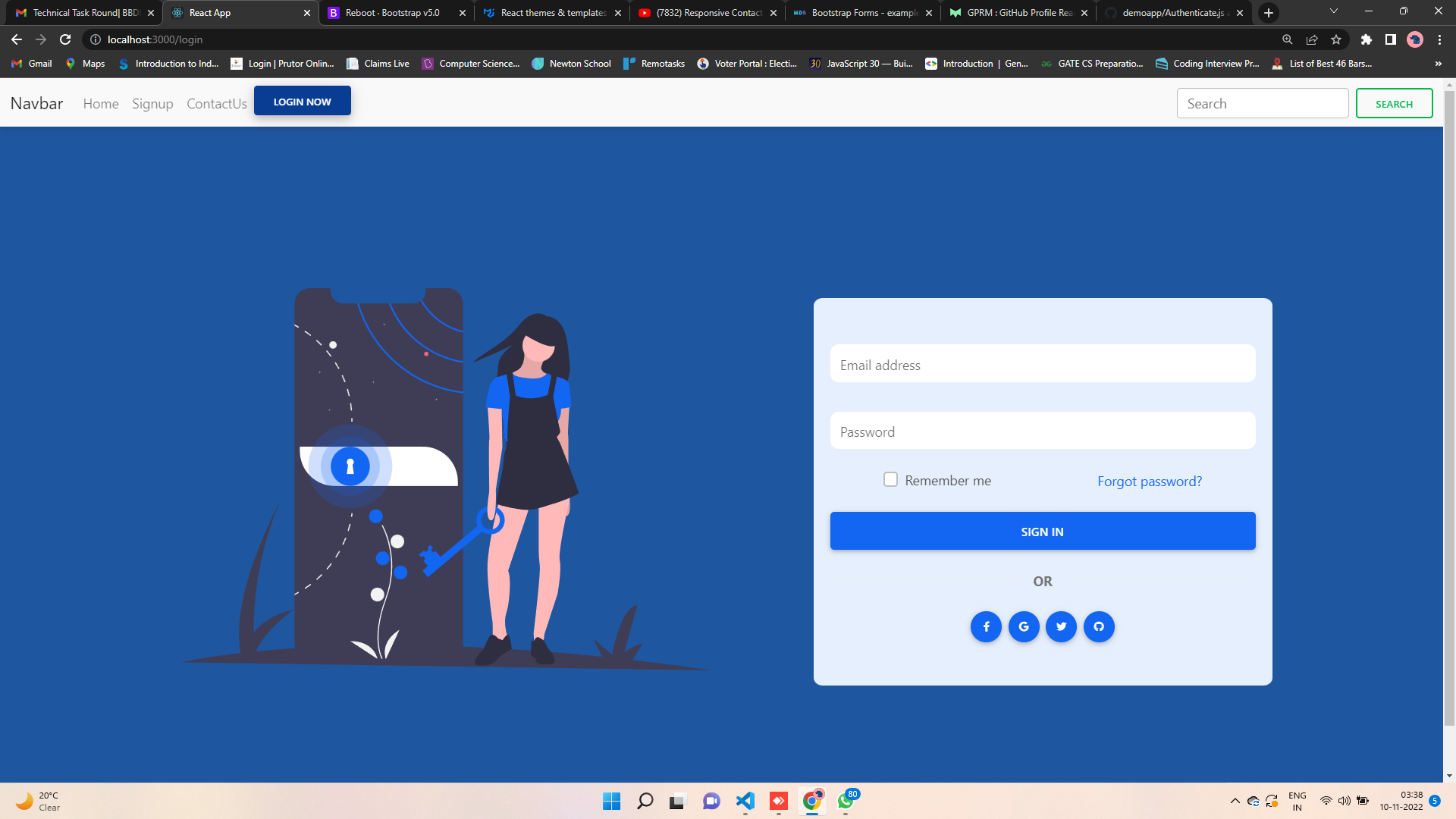Click the Google sign-in icon
The width and height of the screenshot is (1456, 819).
1024,626
